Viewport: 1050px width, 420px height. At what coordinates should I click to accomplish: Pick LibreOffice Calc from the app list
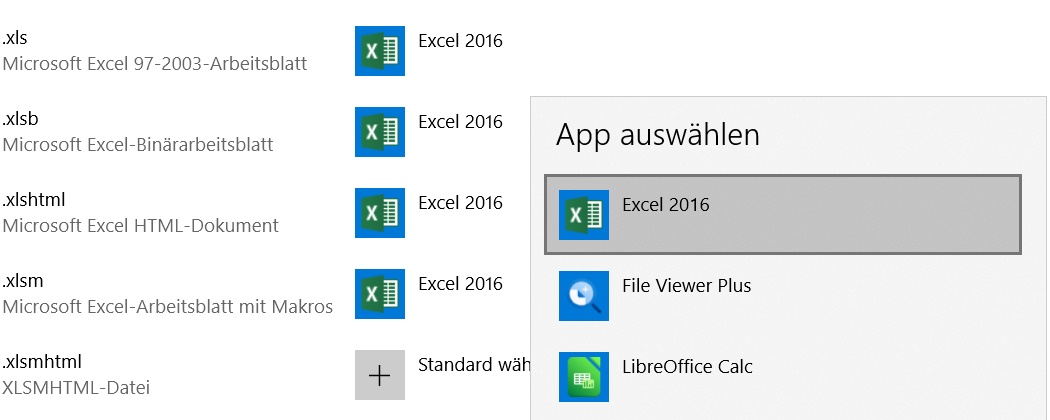[x=686, y=367]
